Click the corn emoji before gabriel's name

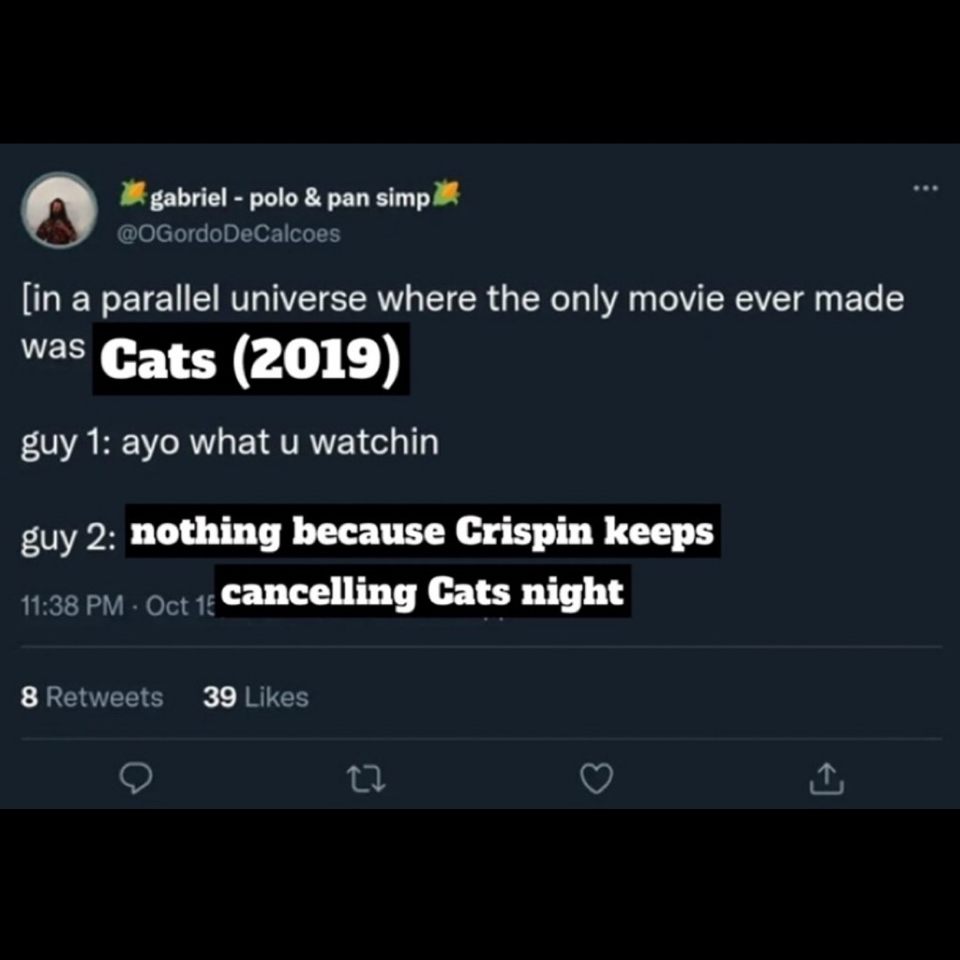tap(132, 194)
